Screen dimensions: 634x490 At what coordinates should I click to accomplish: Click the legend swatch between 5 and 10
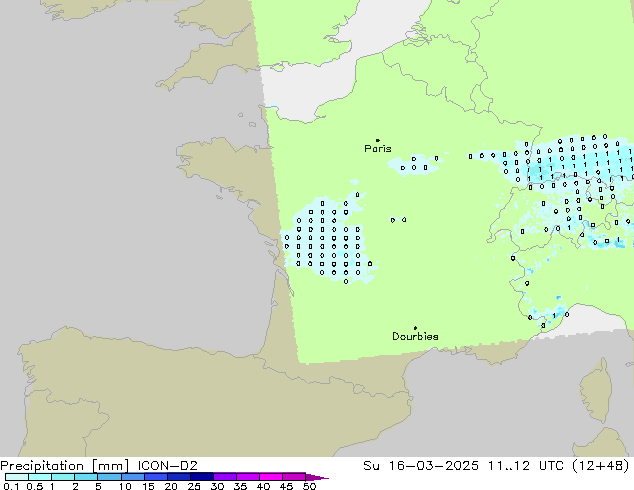(109, 477)
